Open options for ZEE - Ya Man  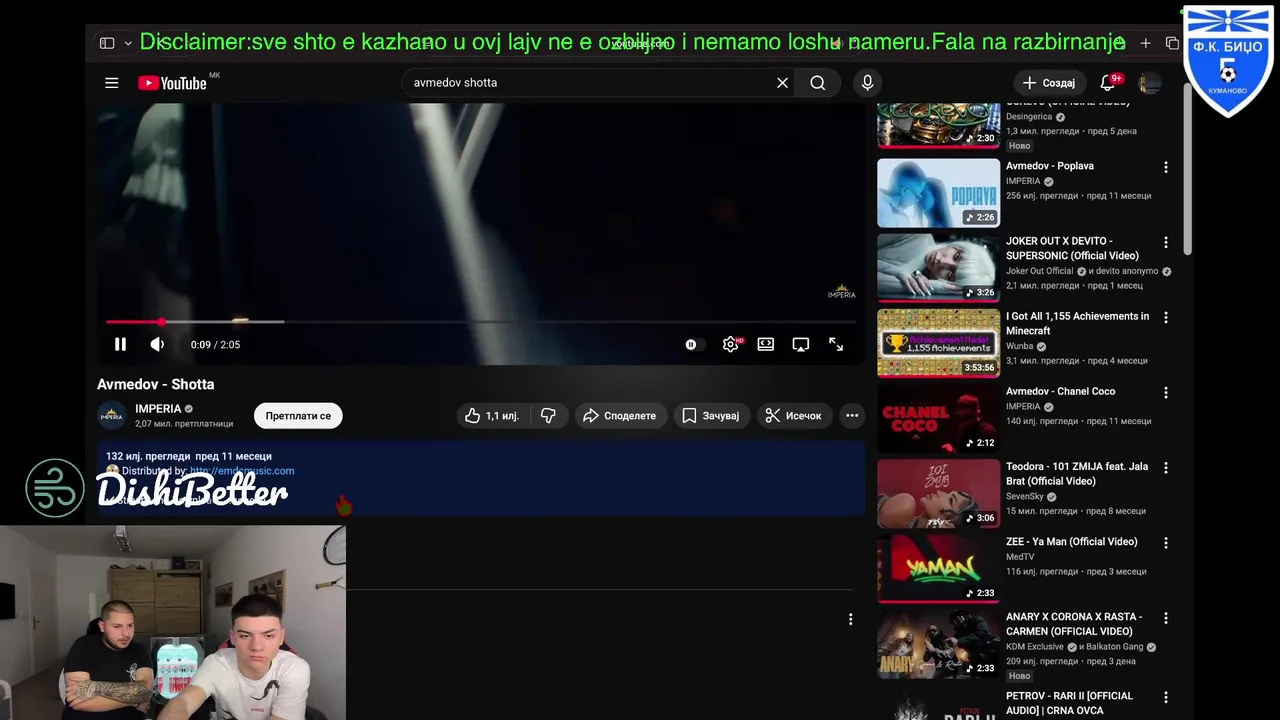1165,542
